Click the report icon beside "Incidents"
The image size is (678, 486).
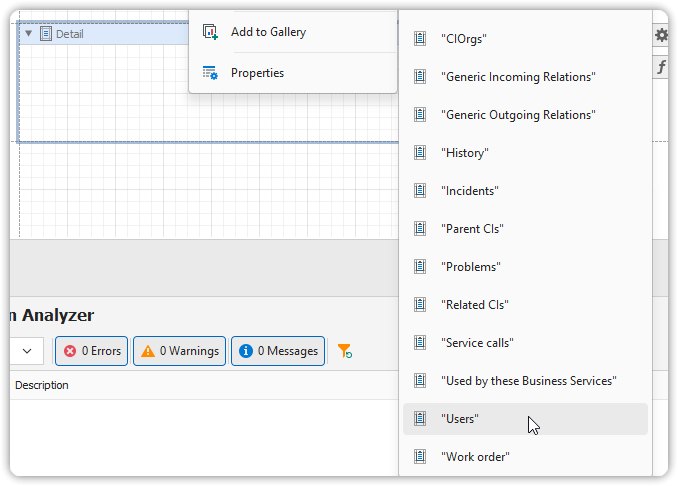pos(421,191)
